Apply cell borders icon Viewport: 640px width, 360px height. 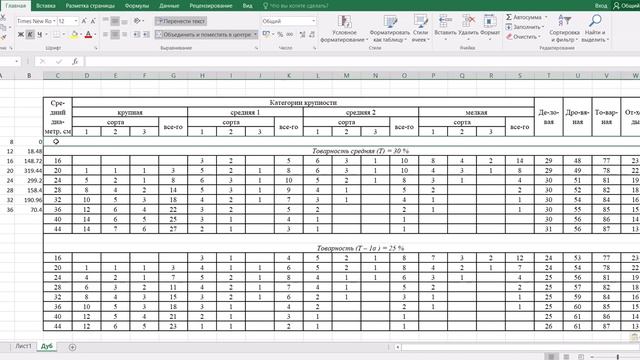(x=56, y=35)
